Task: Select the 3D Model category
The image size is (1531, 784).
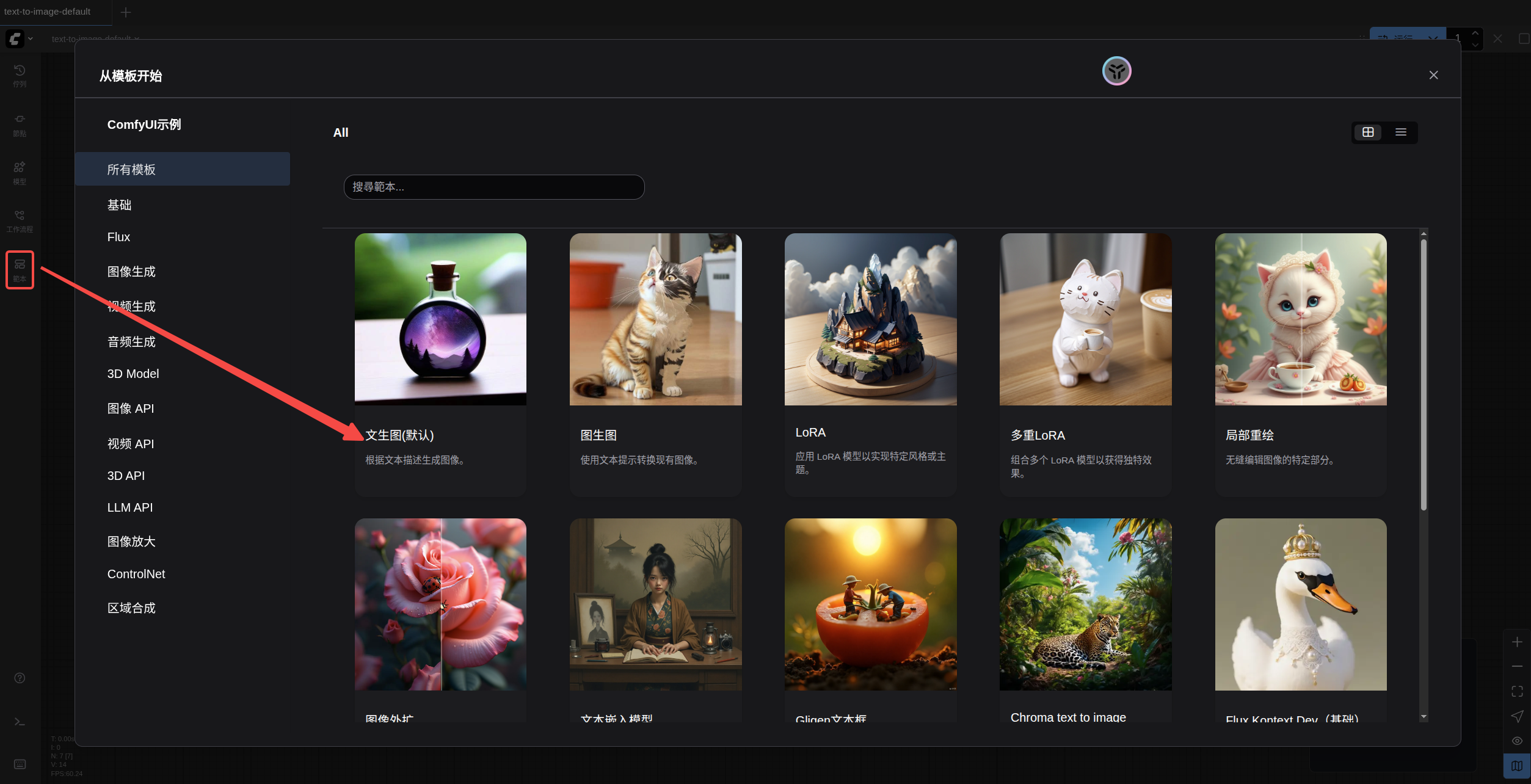Action: click(183, 374)
